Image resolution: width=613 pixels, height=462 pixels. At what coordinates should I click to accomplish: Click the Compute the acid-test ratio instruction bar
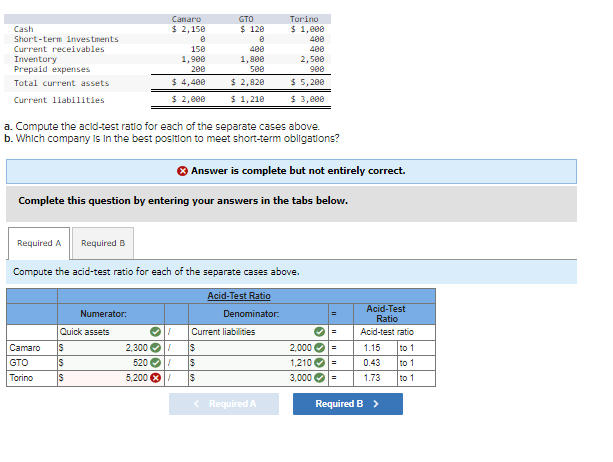pos(291,272)
